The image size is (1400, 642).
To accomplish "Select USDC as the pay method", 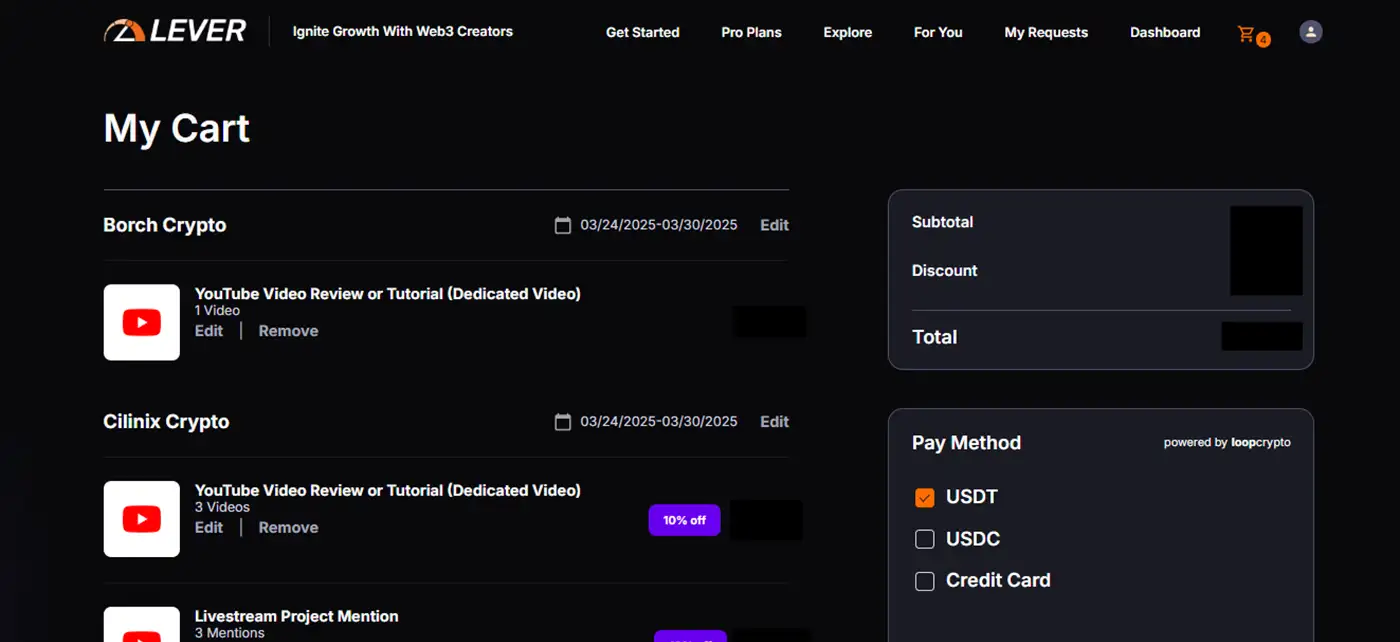I will (925, 539).
